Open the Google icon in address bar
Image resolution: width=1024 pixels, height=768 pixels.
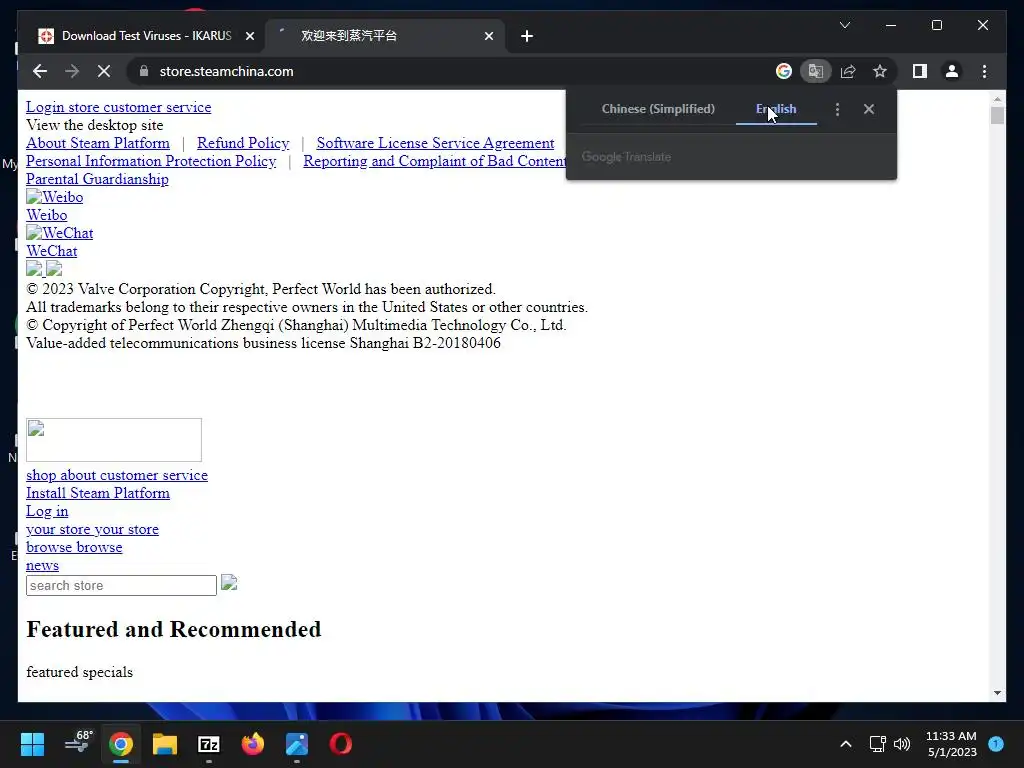tap(784, 71)
